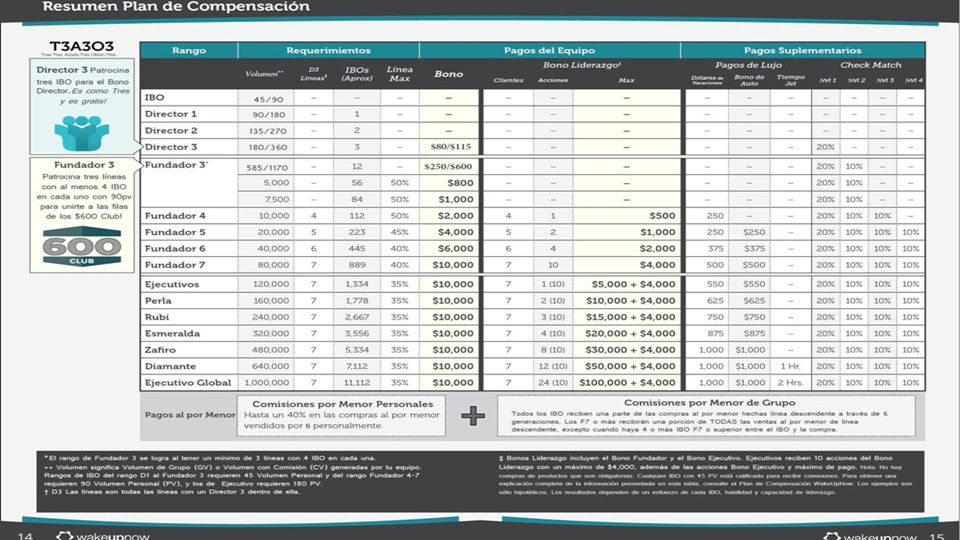Click the Director 3 people group icon
Viewport: 960px width, 540px height.
tap(81, 132)
